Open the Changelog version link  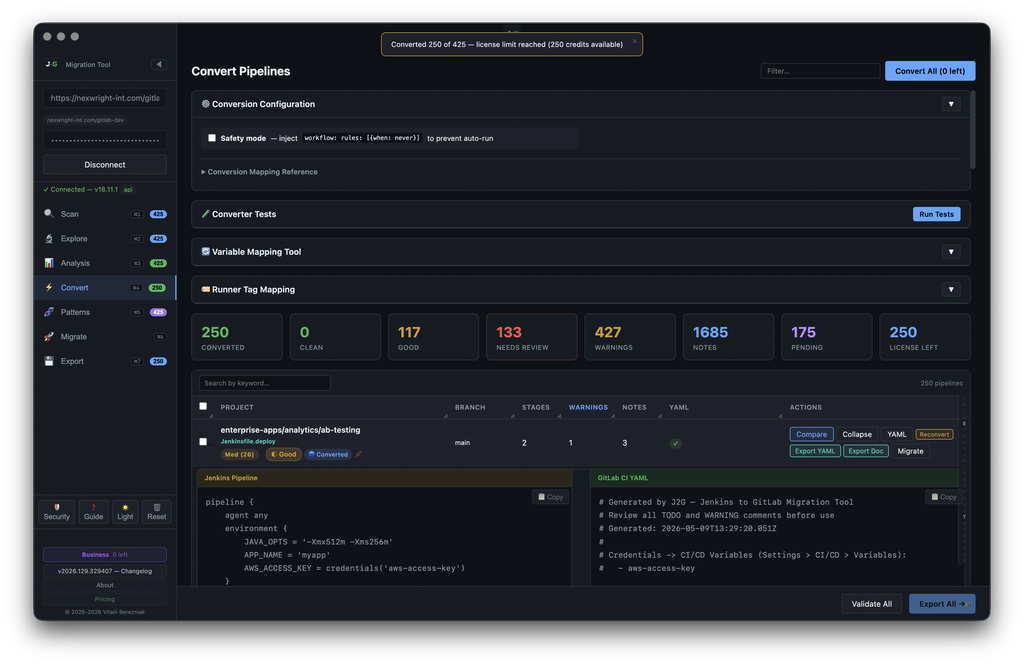coord(104,571)
